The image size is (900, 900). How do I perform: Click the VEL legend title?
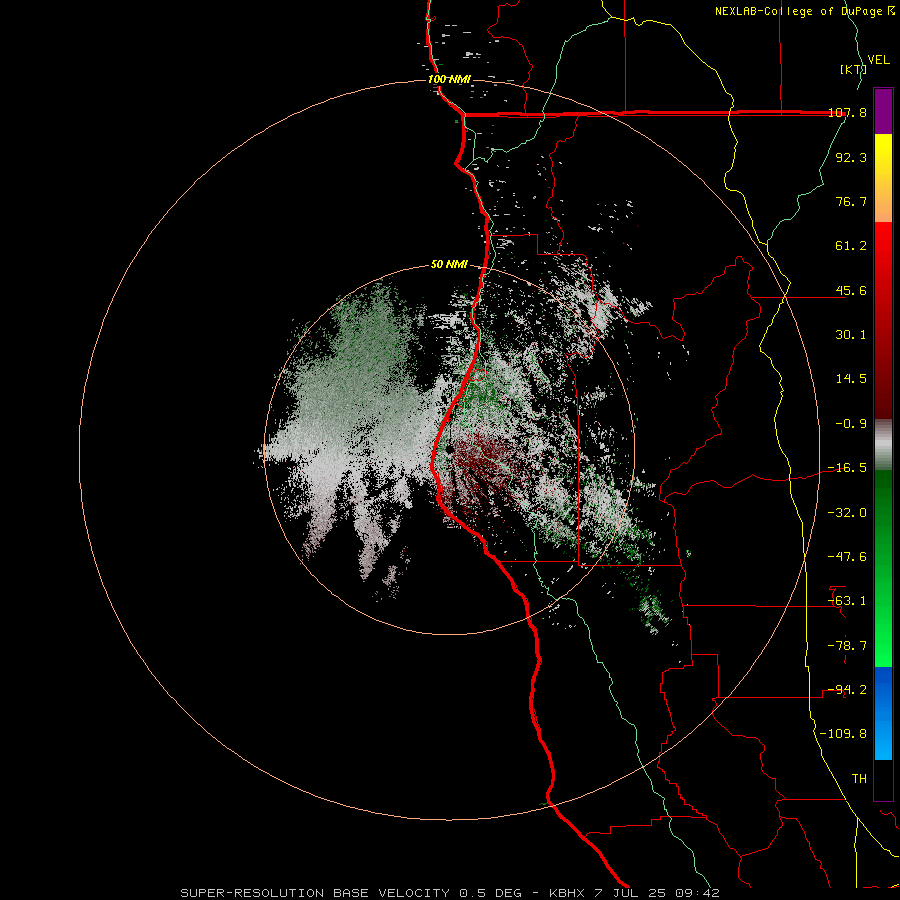878,60
